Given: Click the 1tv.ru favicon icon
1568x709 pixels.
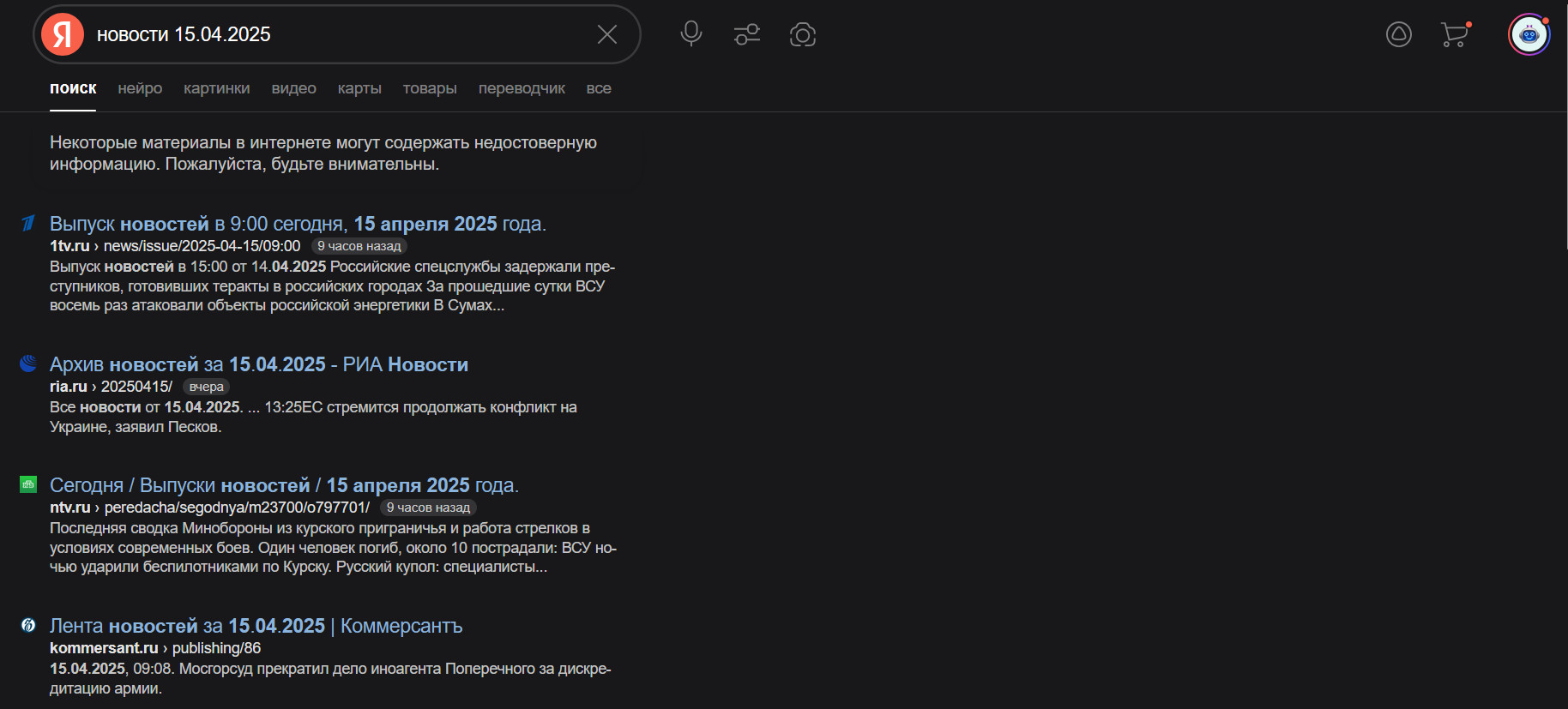Looking at the screenshot, I should tap(28, 223).
